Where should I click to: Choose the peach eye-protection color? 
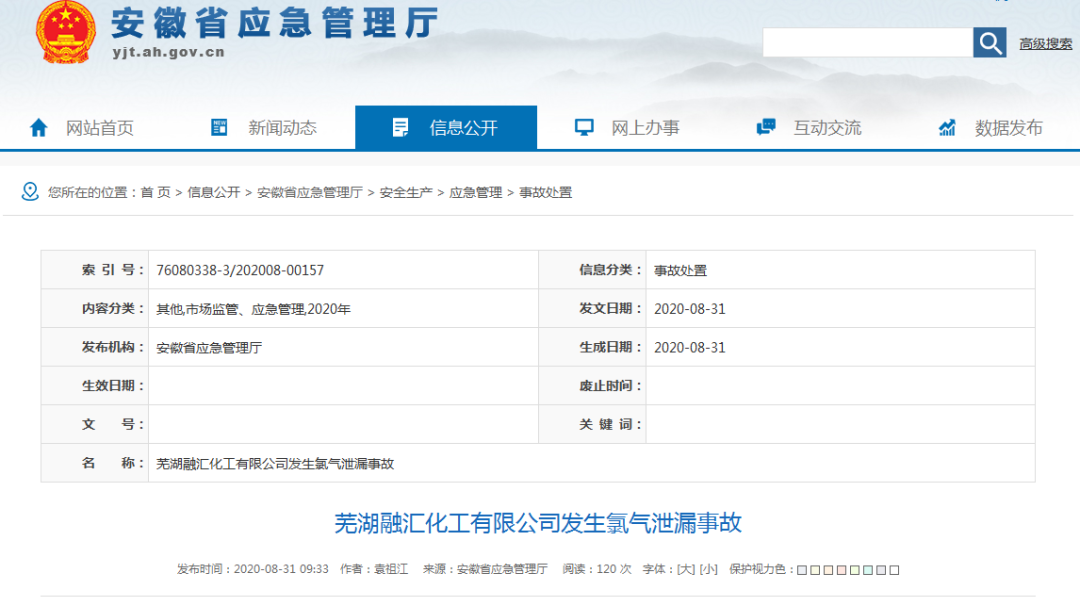click(828, 570)
